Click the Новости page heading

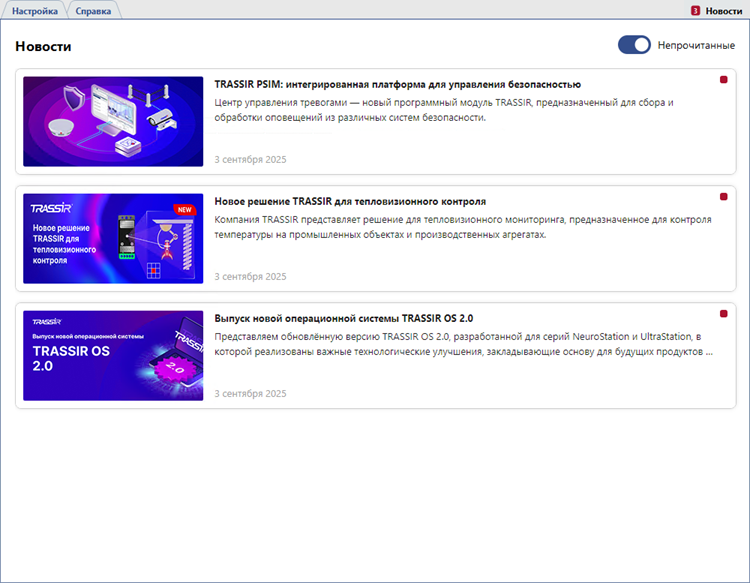pyautogui.click(x=43, y=46)
